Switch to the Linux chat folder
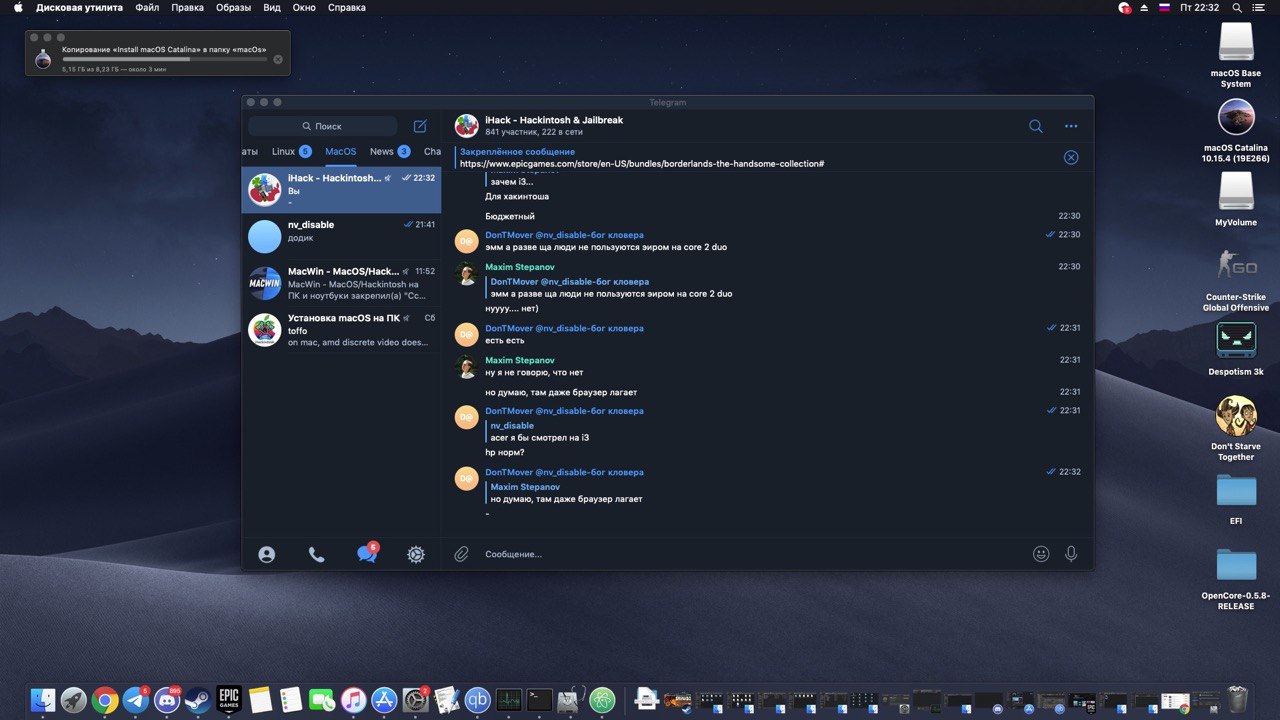 [291, 151]
